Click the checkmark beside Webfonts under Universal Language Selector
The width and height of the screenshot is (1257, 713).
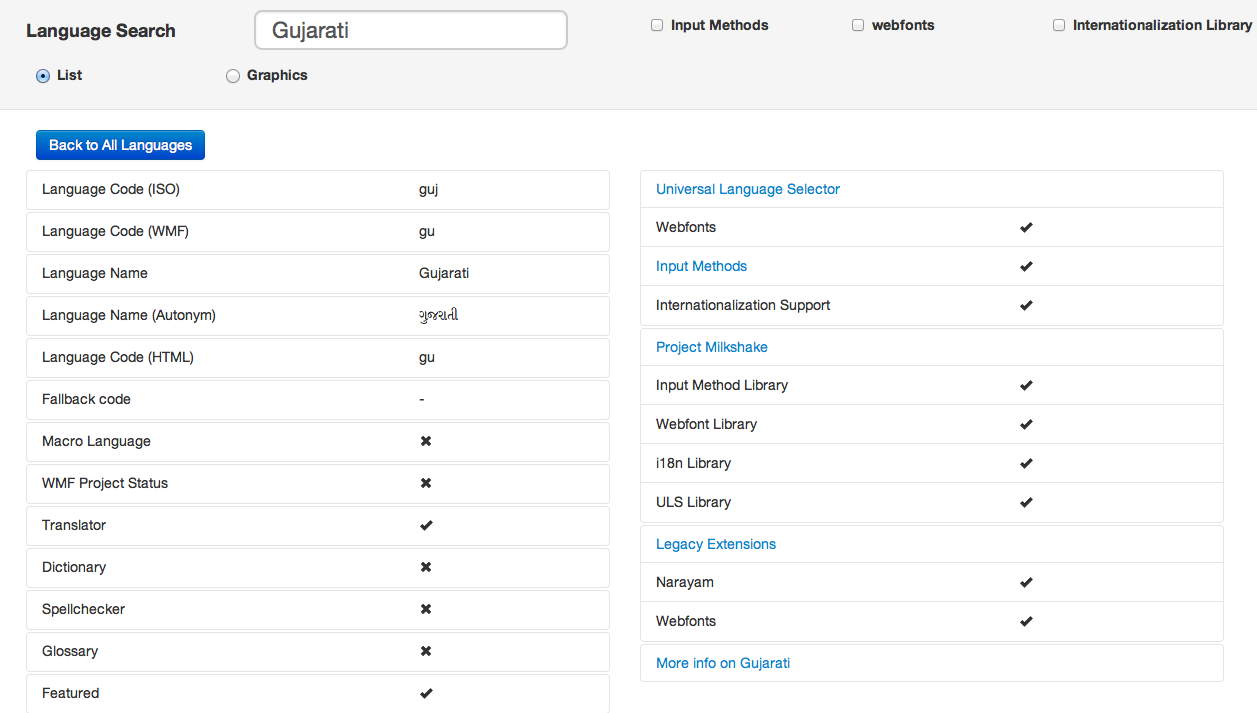click(x=1026, y=227)
